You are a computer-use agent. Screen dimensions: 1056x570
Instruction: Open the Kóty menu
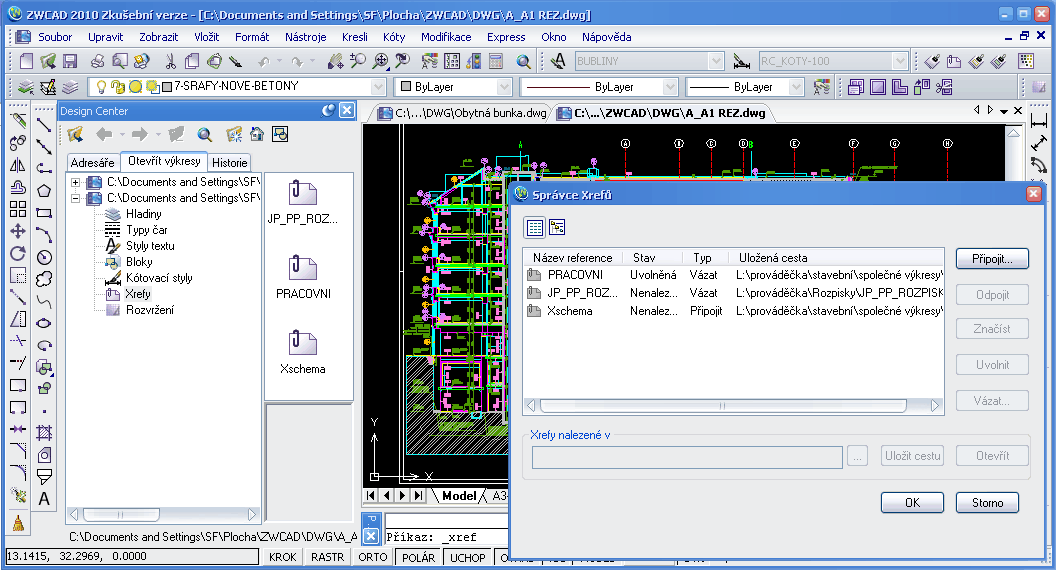pos(393,37)
